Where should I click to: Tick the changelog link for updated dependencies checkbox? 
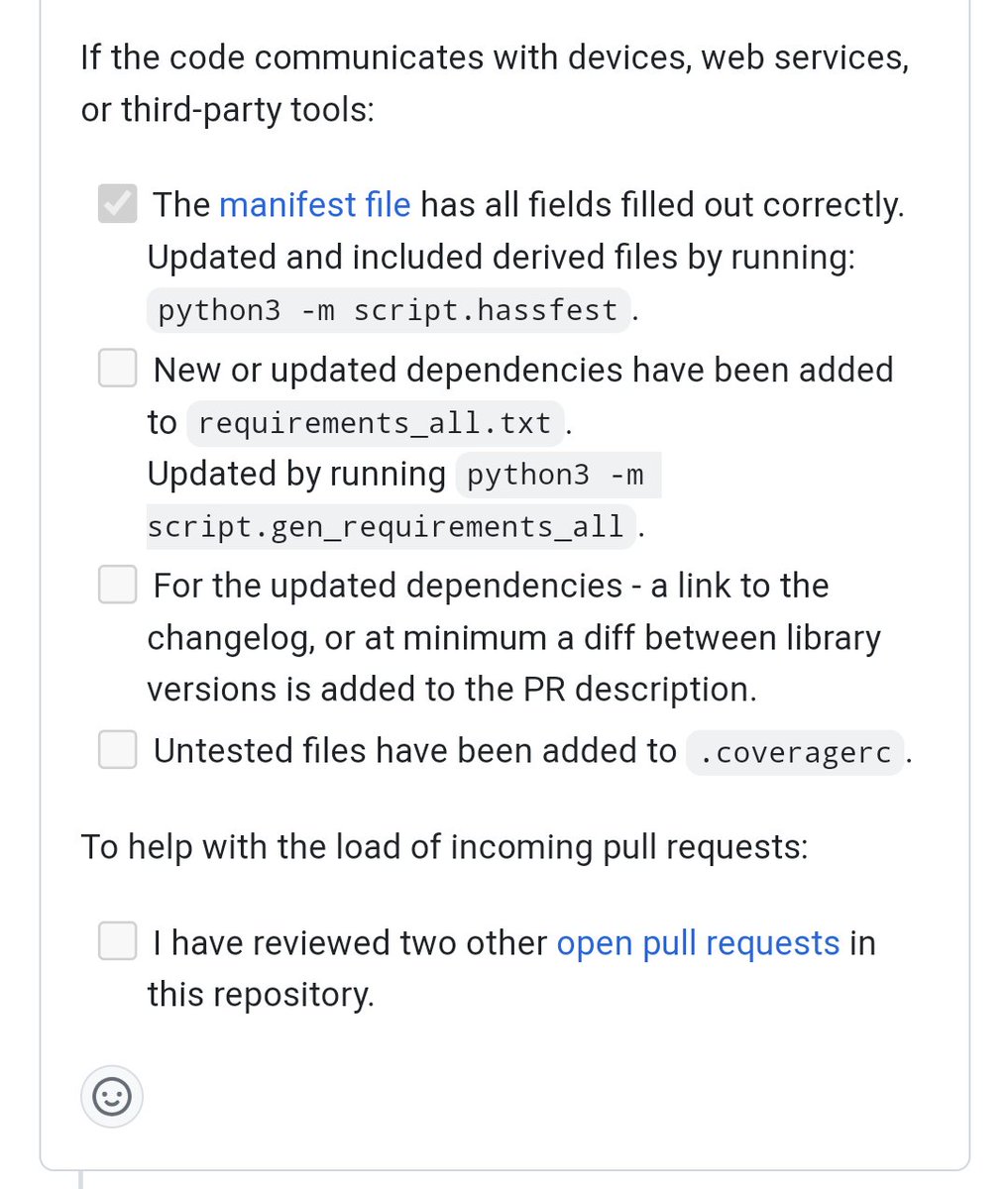point(117,586)
